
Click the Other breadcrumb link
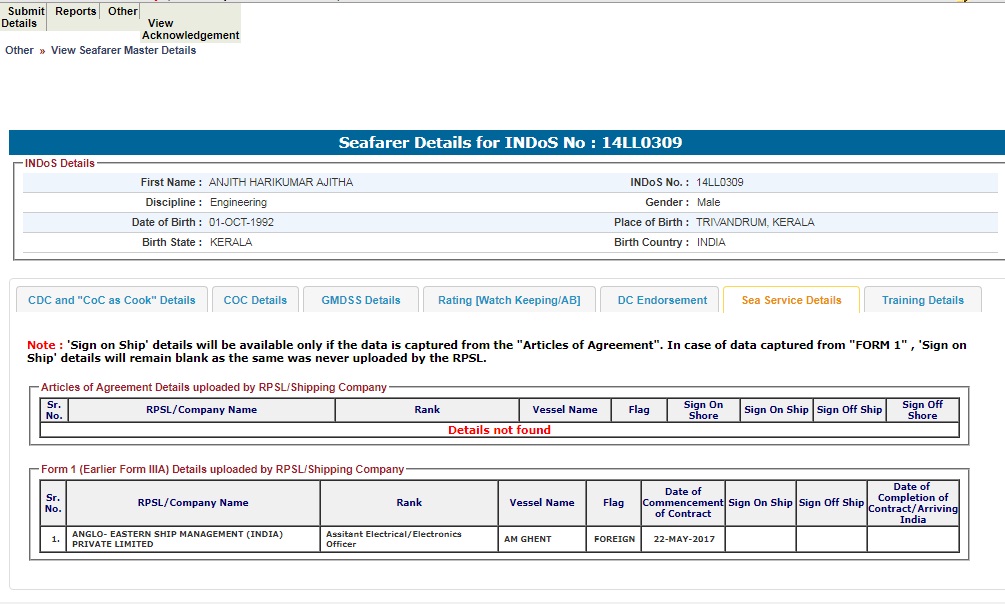click(x=19, y=50)
